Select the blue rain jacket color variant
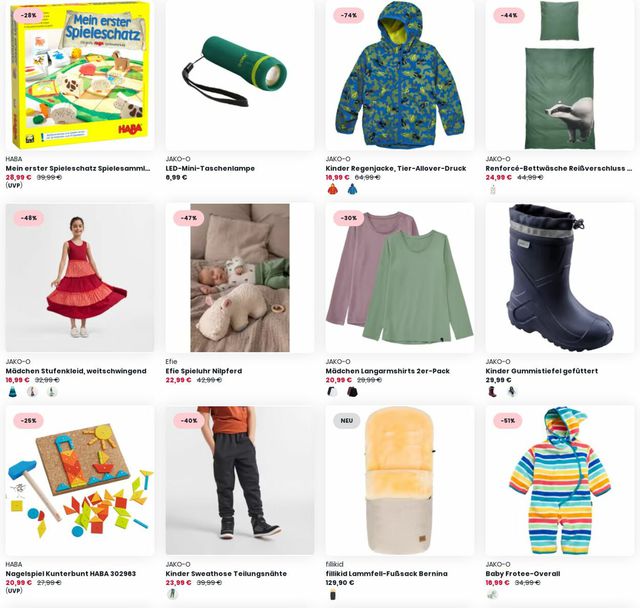The image size is (640, 608). click(352, 189)
